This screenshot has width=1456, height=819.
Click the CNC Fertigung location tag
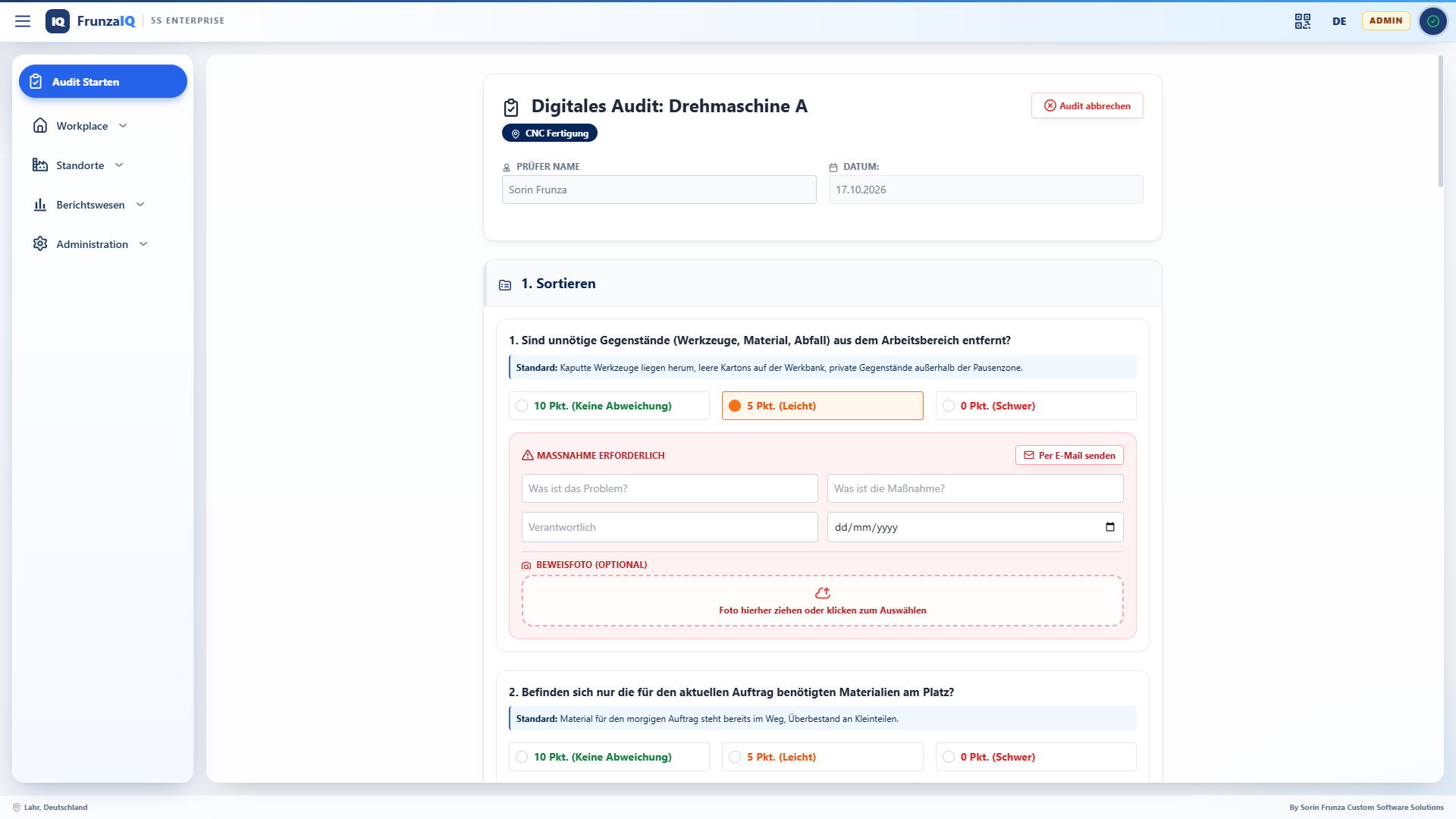point(550,133)
